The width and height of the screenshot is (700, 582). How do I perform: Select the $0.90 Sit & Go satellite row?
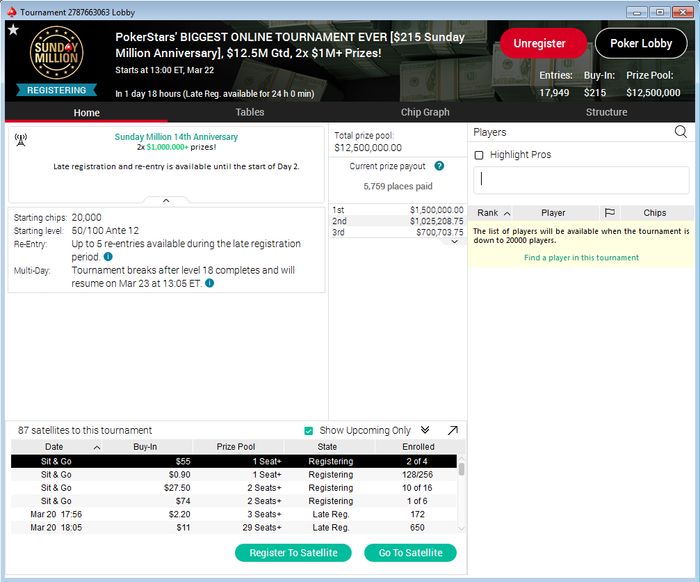tap(233, 474)
